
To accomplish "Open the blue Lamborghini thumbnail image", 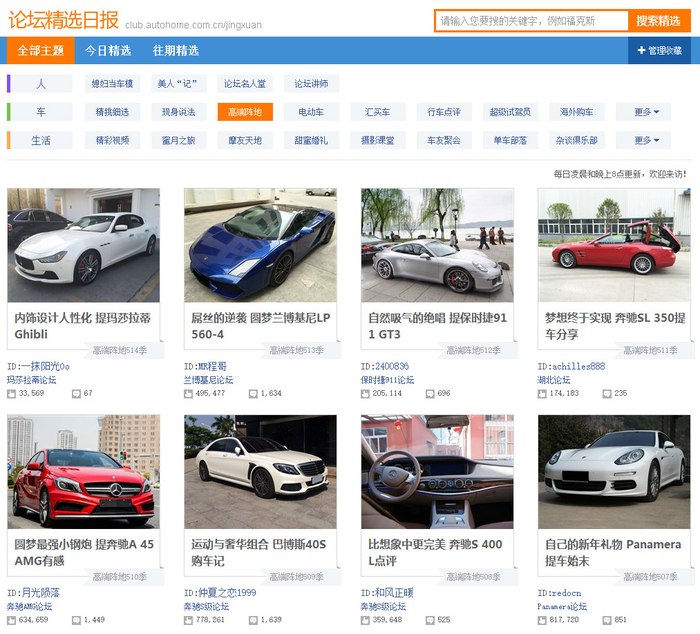I will coord(260,245).
